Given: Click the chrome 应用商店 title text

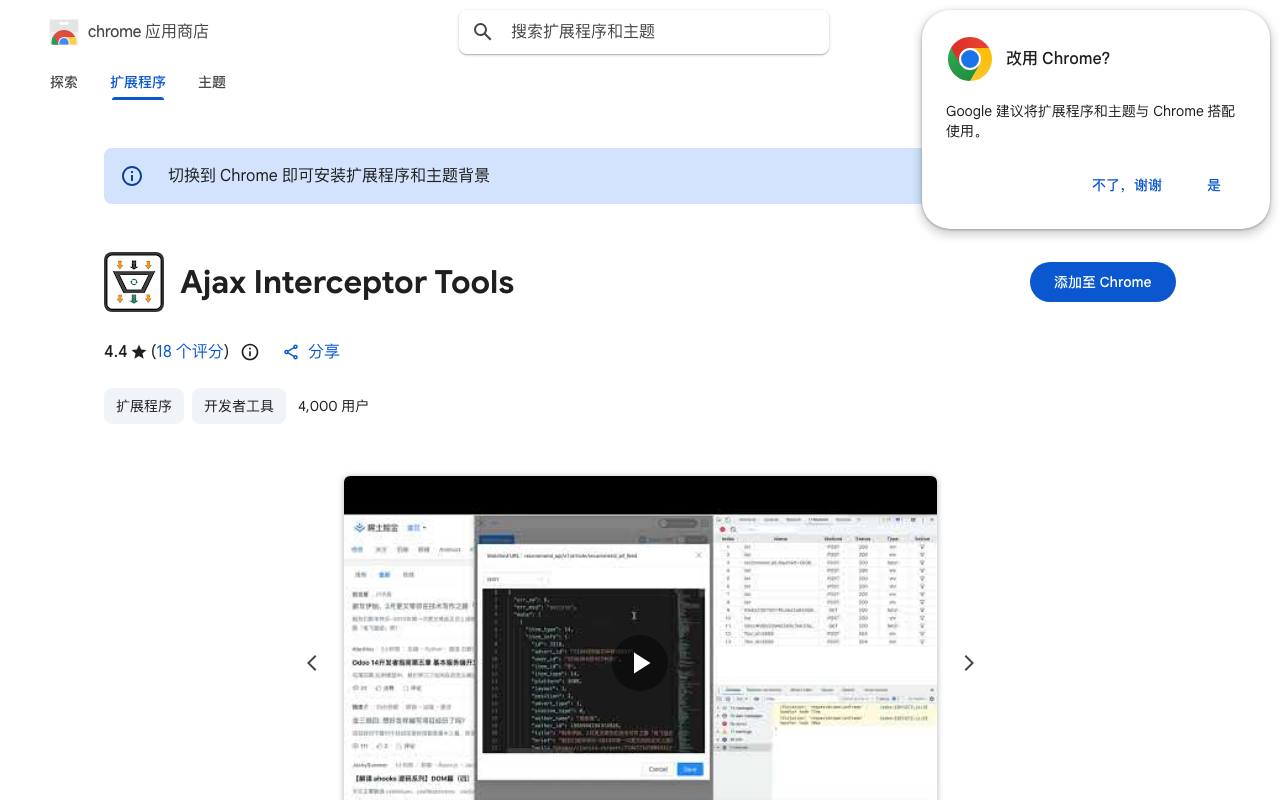Looking at the screenshot, I should (x=148, y=32).
